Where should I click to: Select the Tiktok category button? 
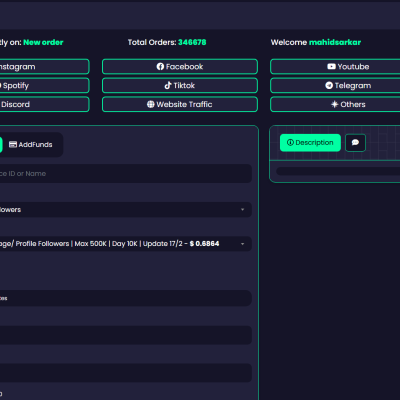[180, 86]
